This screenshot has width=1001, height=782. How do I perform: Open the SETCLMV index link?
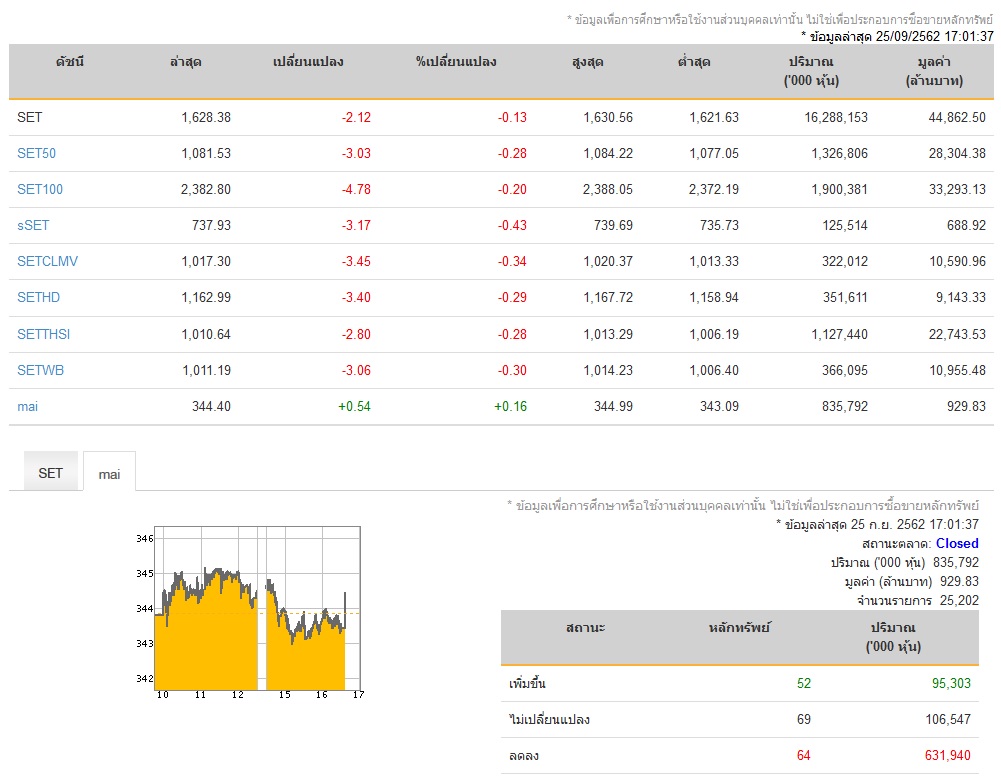[47, 261]
